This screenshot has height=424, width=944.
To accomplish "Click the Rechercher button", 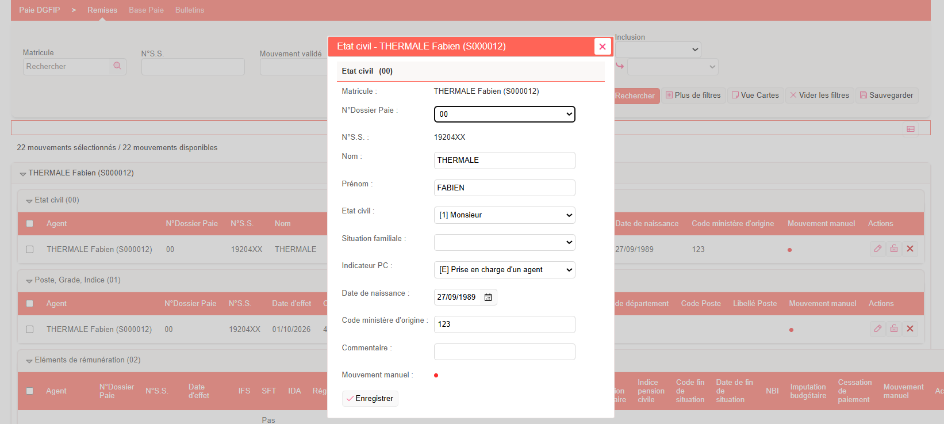I will point(636,95).
